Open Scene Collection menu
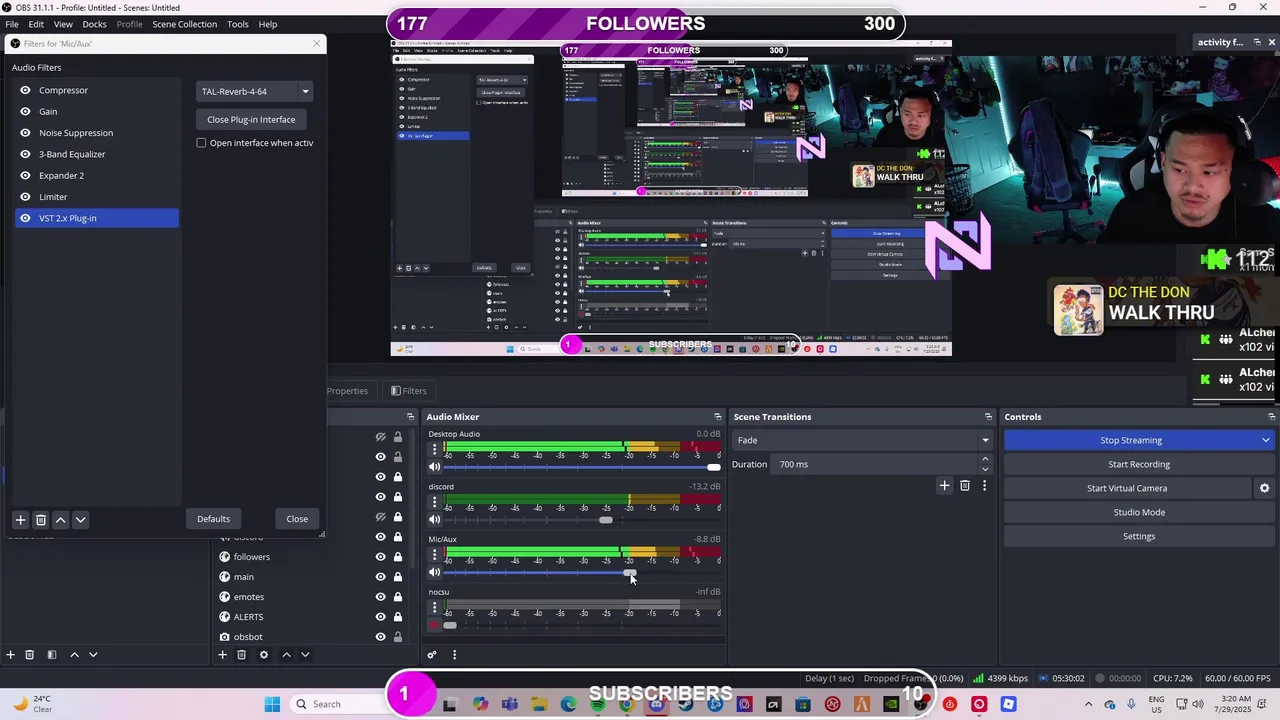 pos(184,24)
